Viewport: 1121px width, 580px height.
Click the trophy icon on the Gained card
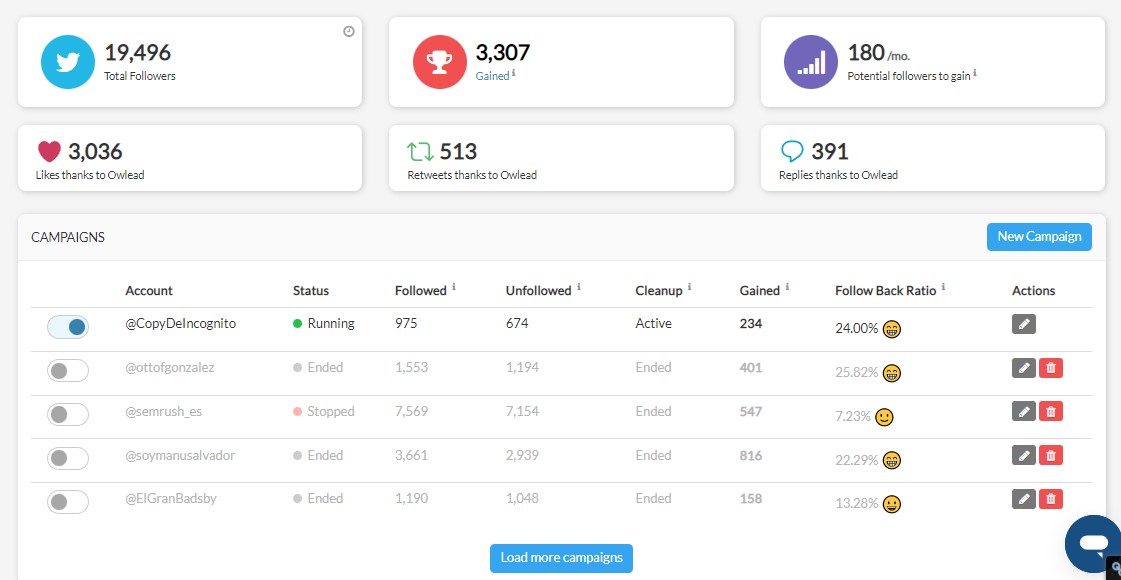pyautogui.click(x=437, y=61)
